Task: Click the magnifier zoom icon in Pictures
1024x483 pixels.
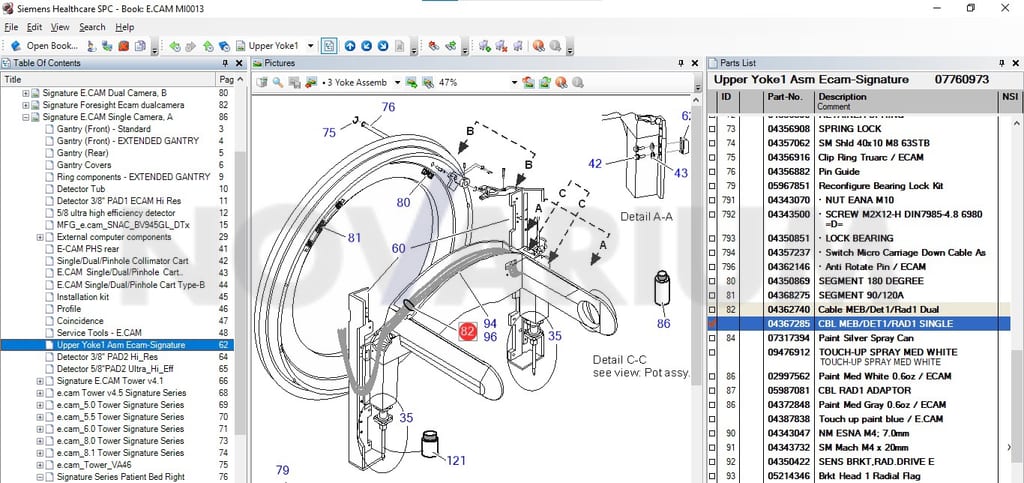Action: [x=278, y=82]
